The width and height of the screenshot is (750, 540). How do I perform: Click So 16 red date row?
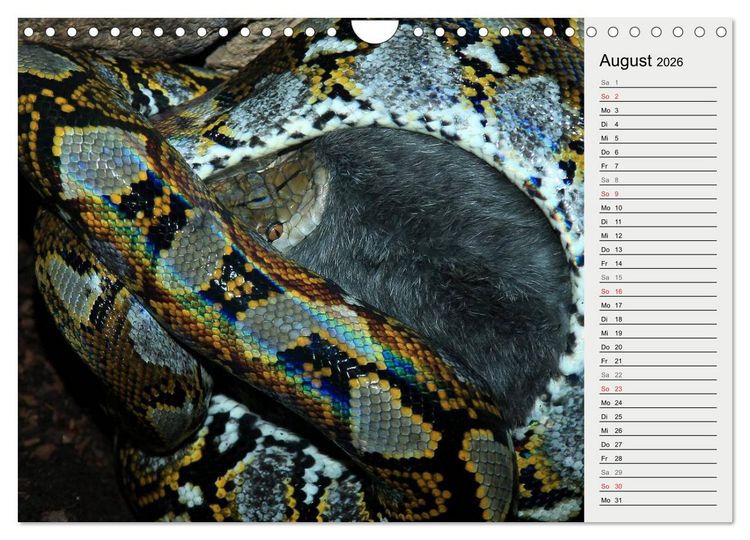point(658,291)
